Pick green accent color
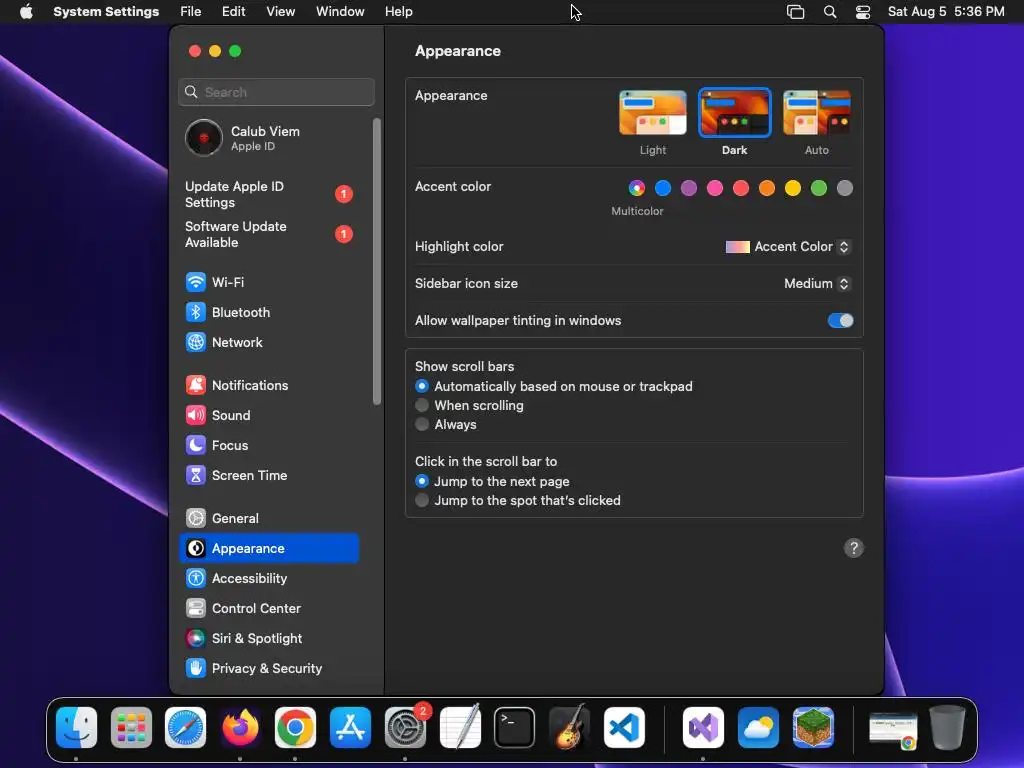The width and height of the screenshot is (1024, 768). [819, 189]
